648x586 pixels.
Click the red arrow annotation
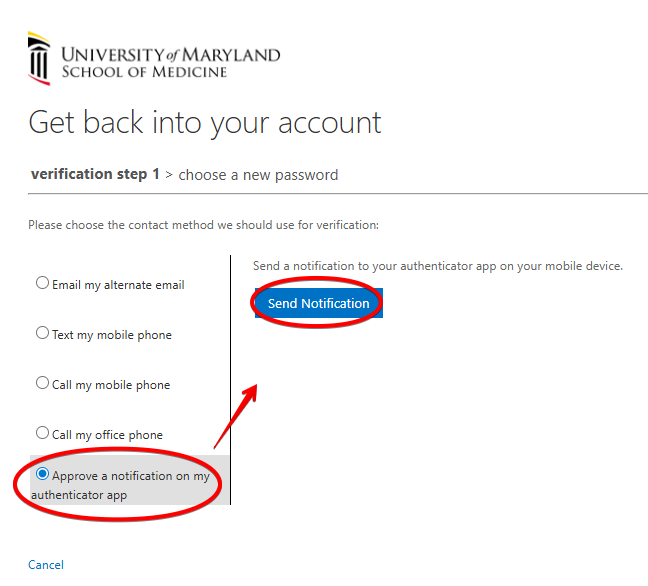pyautogui.click(x=235, y=413)
